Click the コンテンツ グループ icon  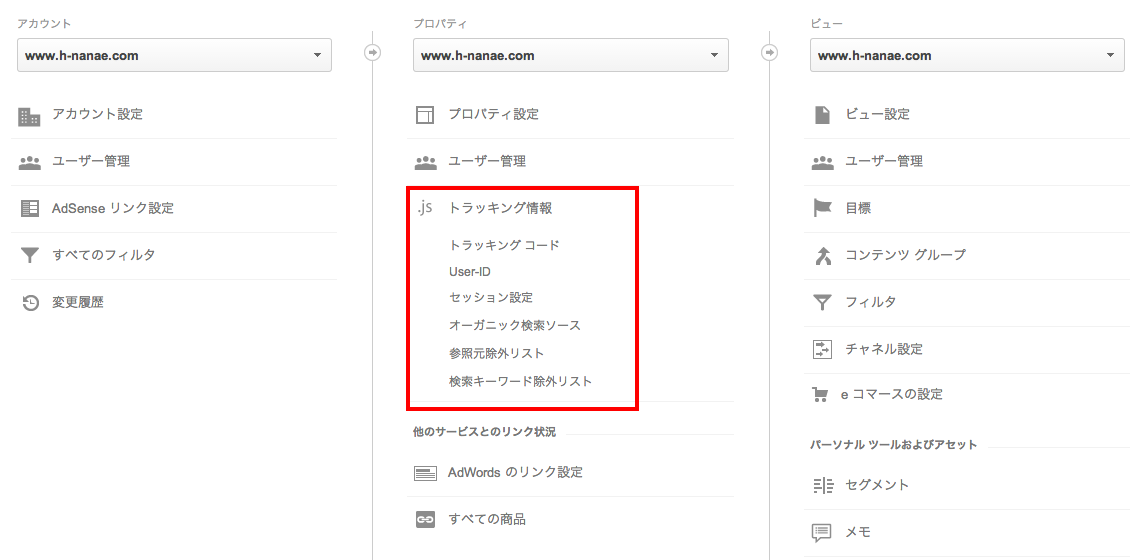click(x=822, y=255)
